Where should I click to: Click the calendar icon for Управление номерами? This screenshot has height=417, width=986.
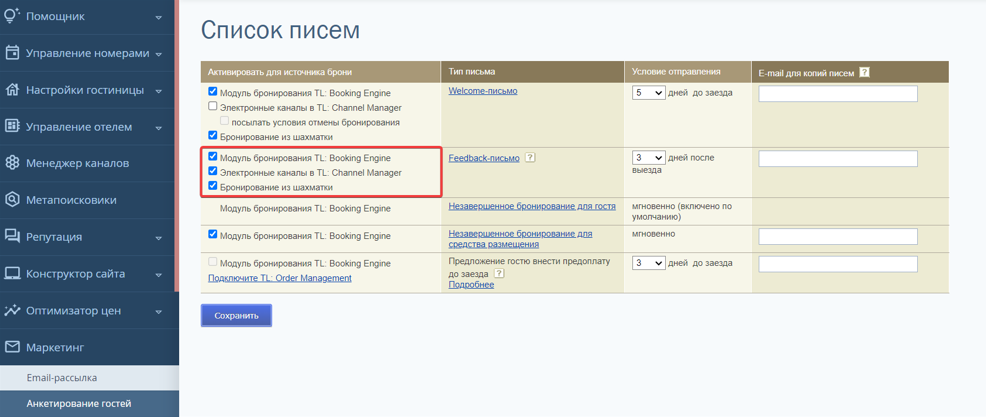tap(13, 53)
